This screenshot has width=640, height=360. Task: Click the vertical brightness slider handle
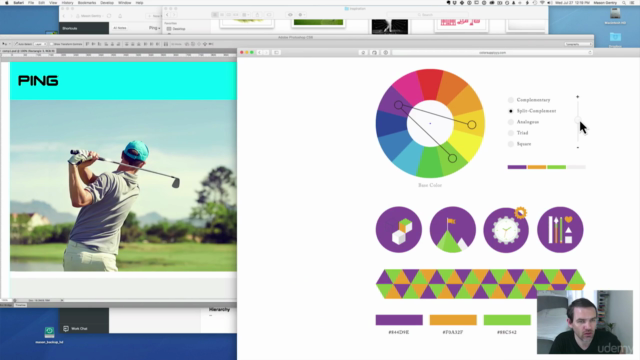(x=578, y=120)
